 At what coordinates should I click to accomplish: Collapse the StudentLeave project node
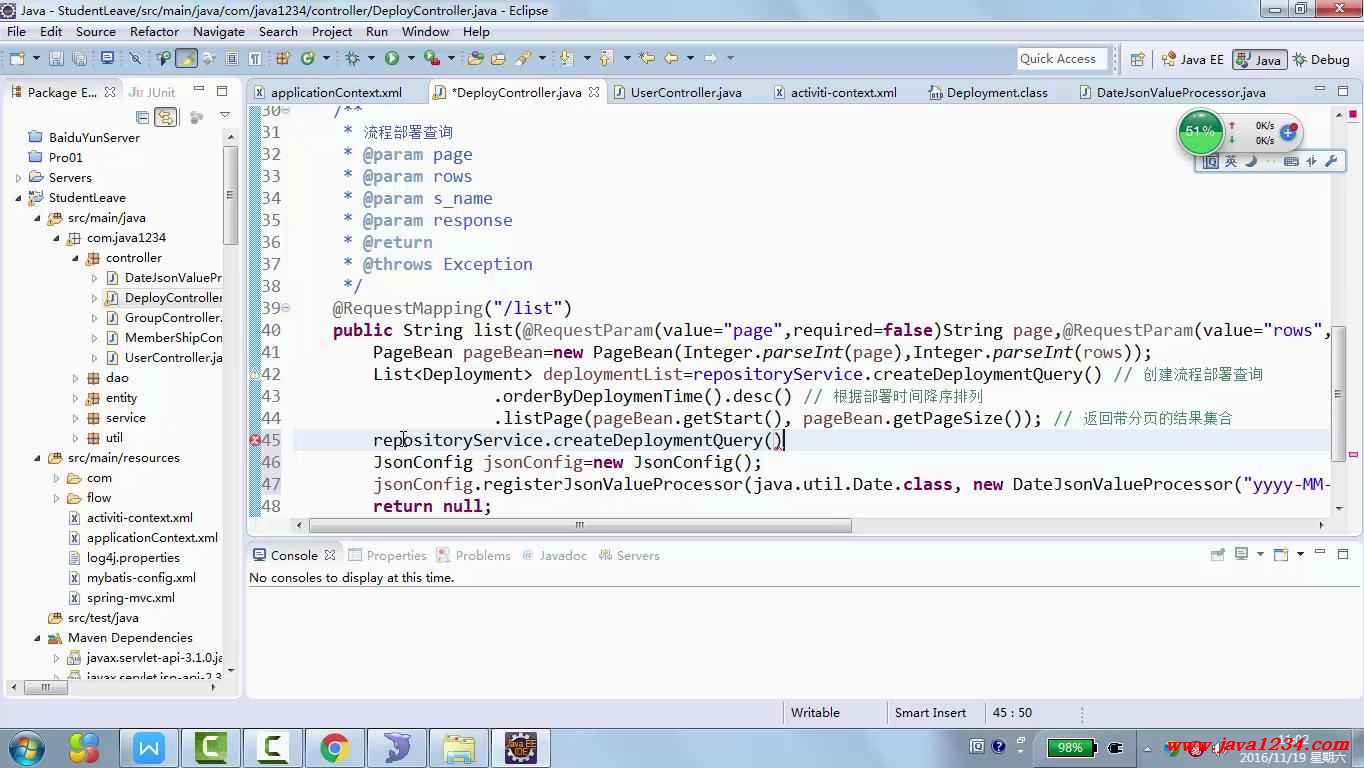click(x=18, y=198)
